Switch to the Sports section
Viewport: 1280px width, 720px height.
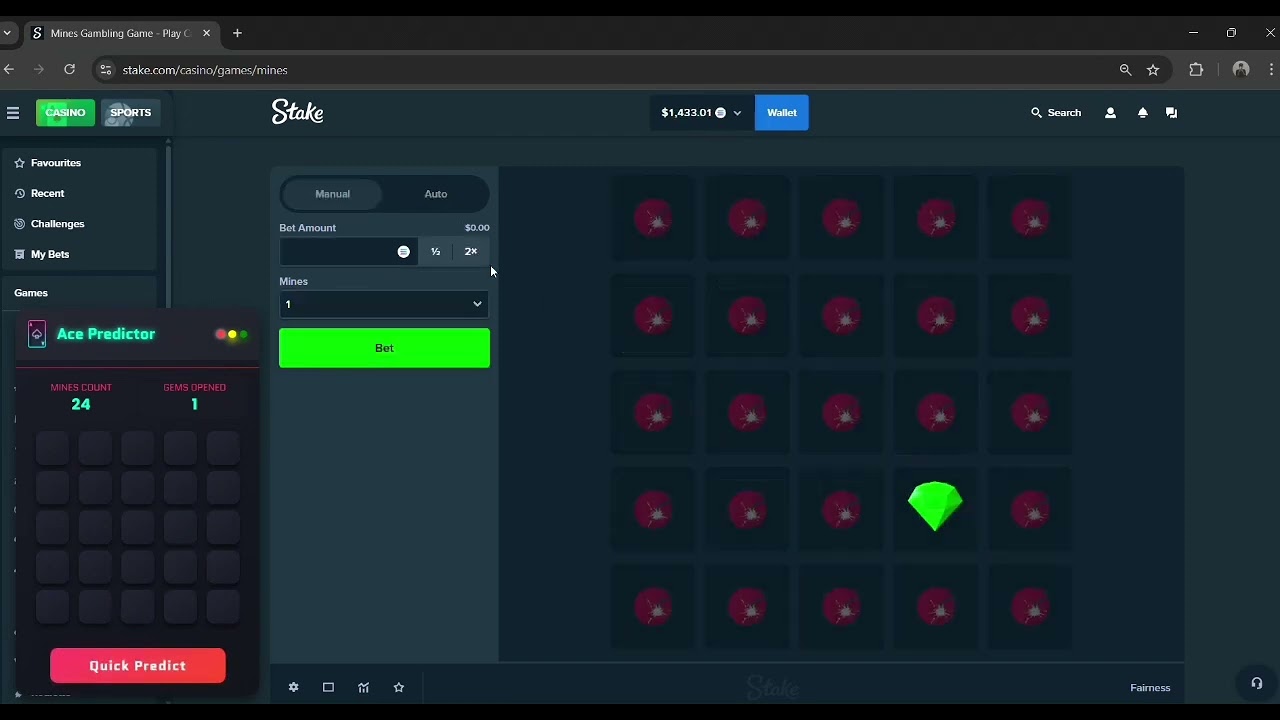pos(130,113)
